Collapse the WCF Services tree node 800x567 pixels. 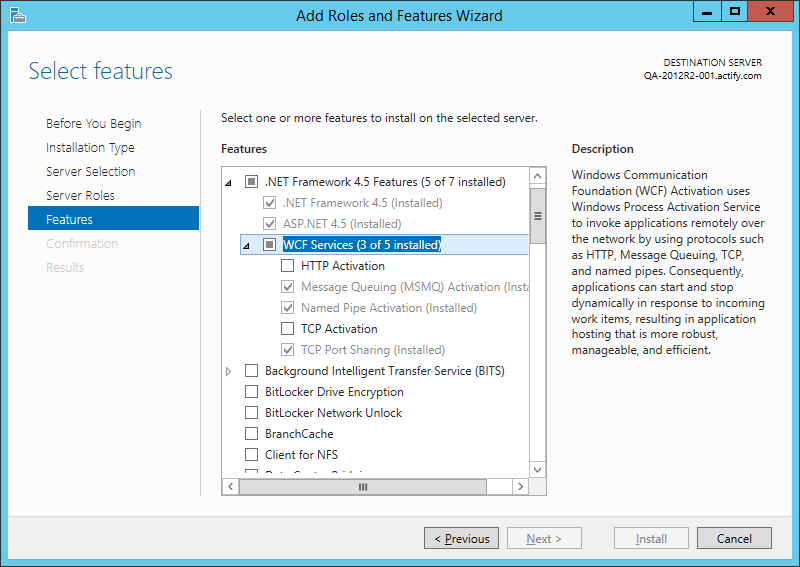[247, 246]
